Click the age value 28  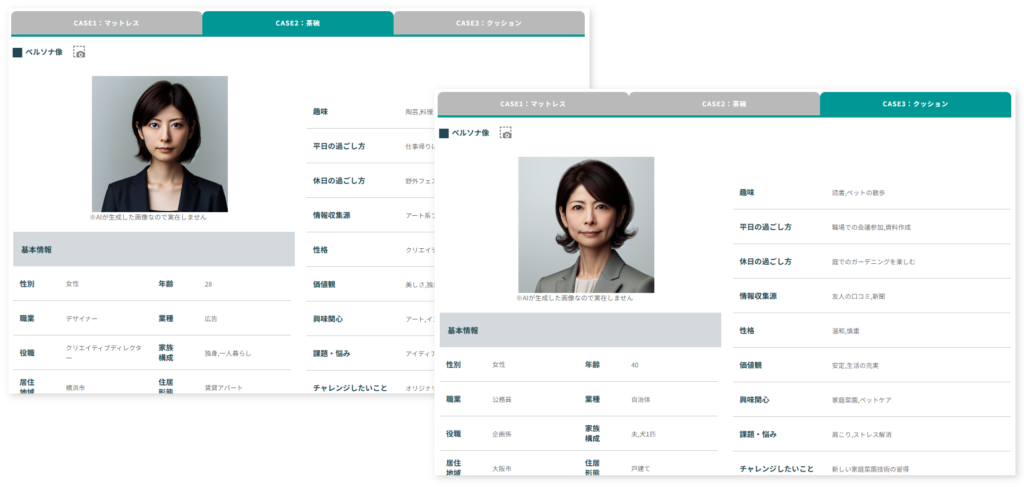(208, 284)
